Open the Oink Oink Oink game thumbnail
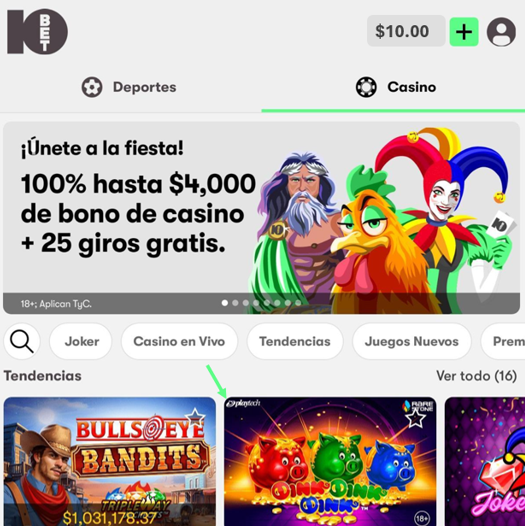The height and width of the screenshot is (526, 525). [x=330, y=462]
